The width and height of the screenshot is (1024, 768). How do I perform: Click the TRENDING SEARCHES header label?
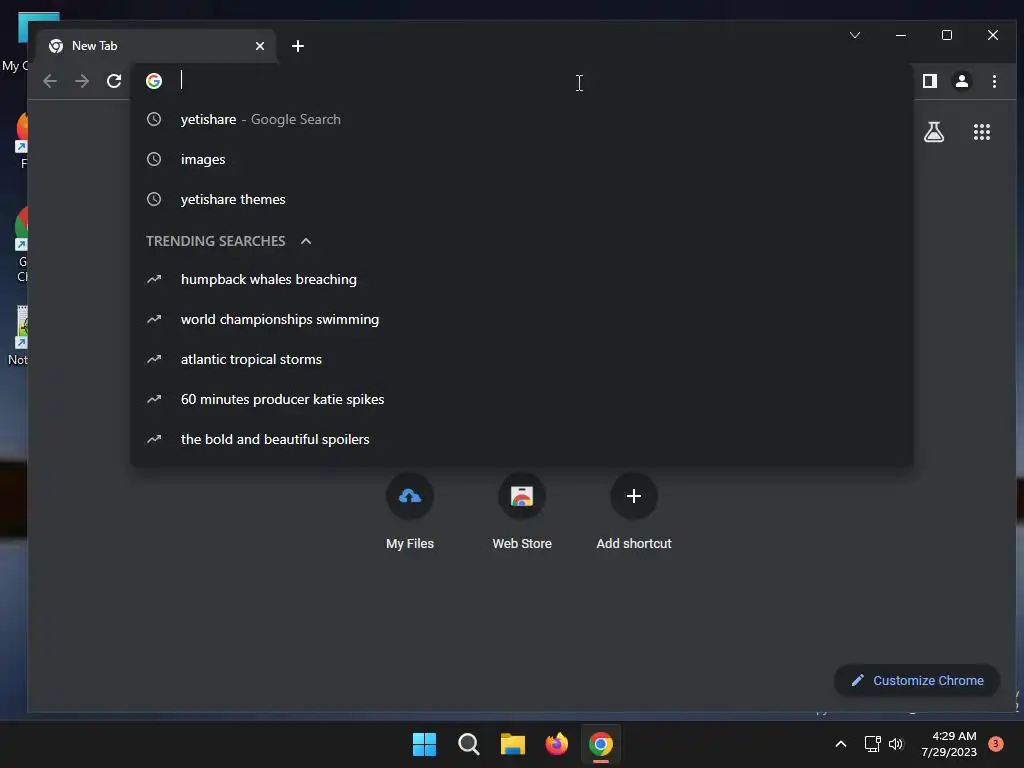point(216,241)
